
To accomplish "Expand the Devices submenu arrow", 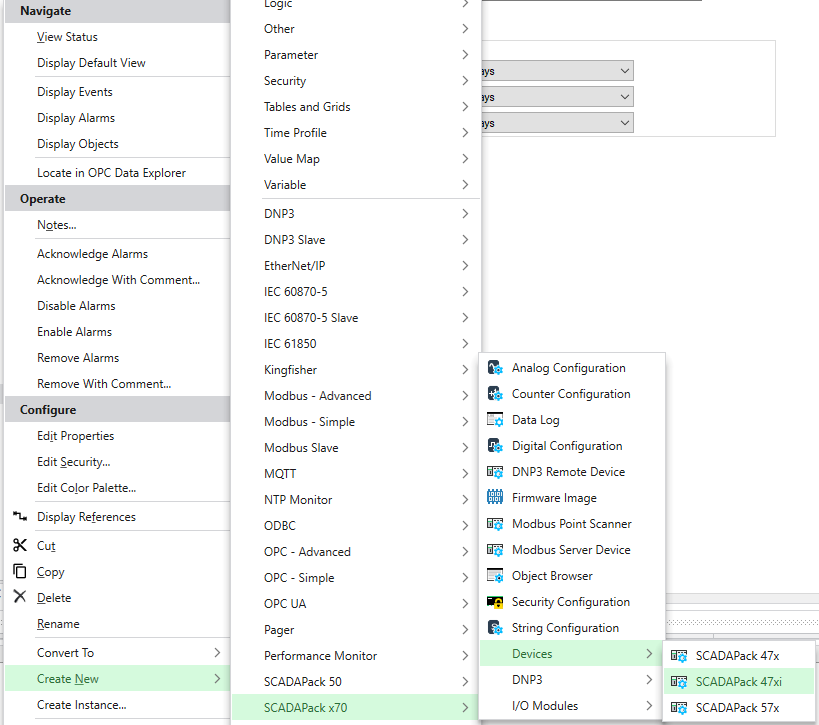I will (x=649, y=654).
